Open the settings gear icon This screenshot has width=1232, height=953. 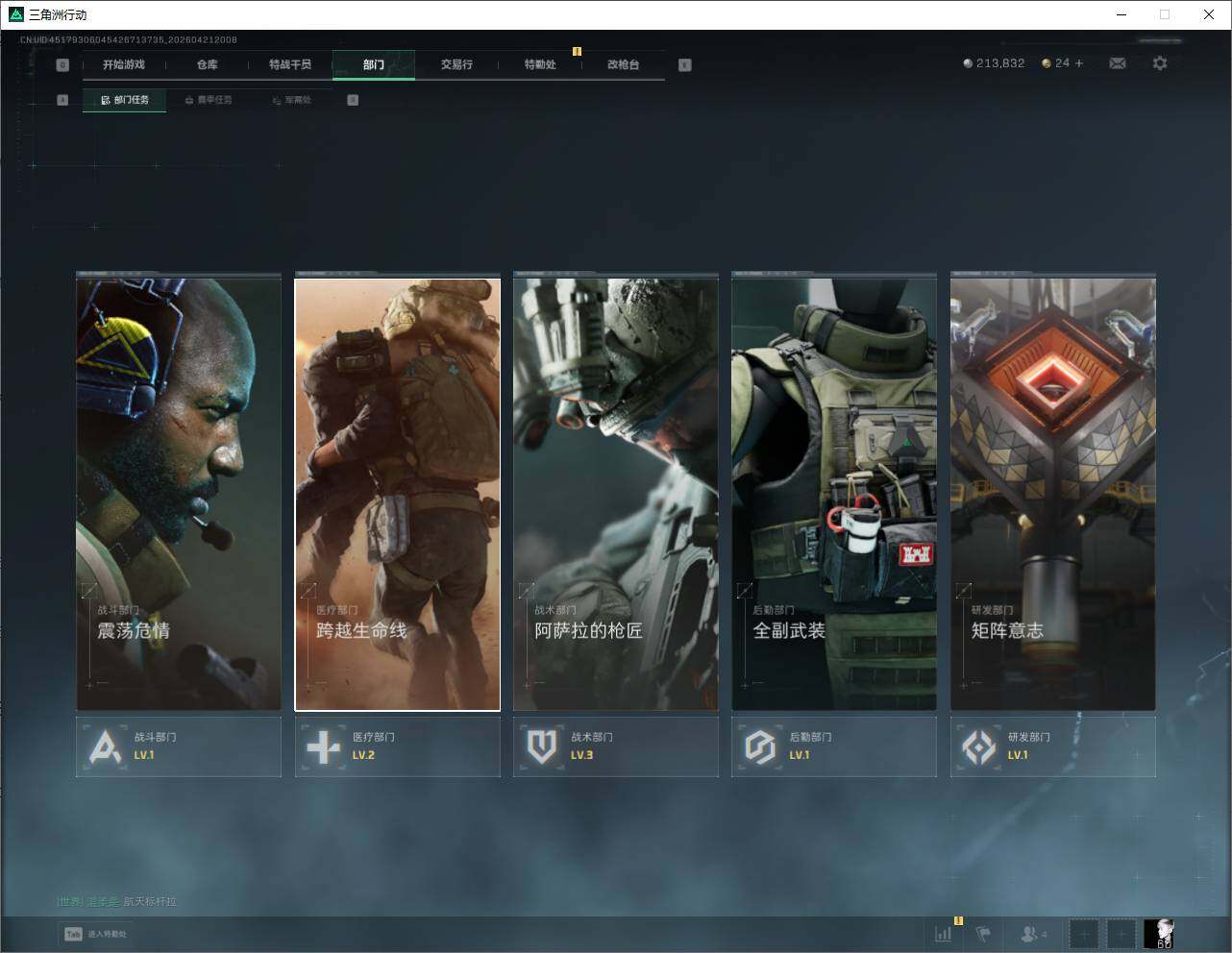[x=1160, y=63]
